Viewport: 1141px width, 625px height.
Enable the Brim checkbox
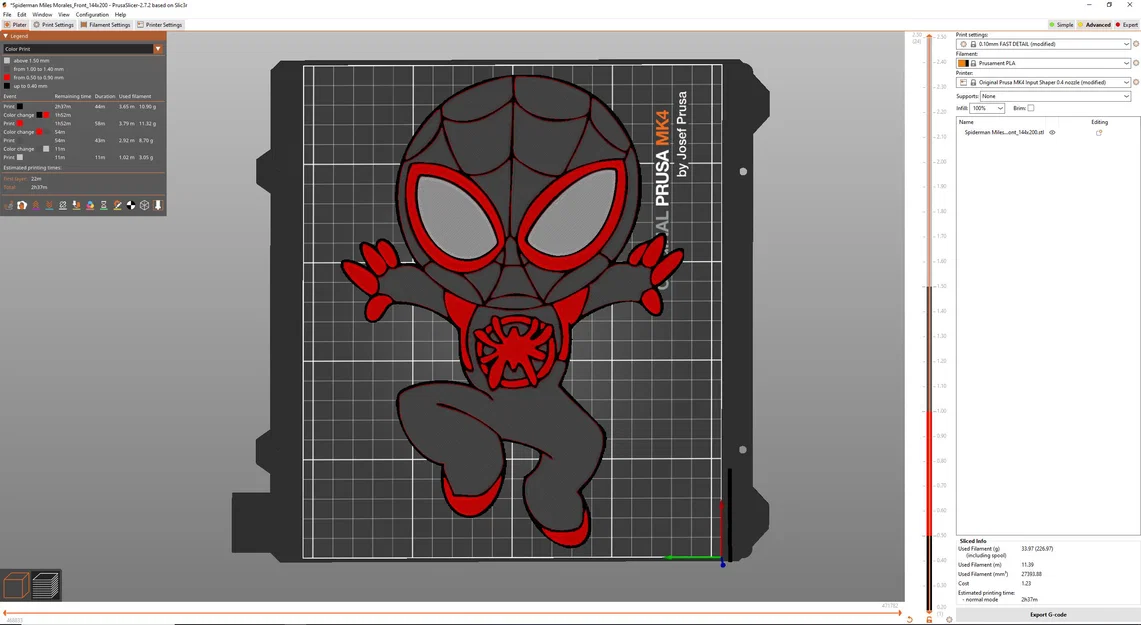(1030, 108)
